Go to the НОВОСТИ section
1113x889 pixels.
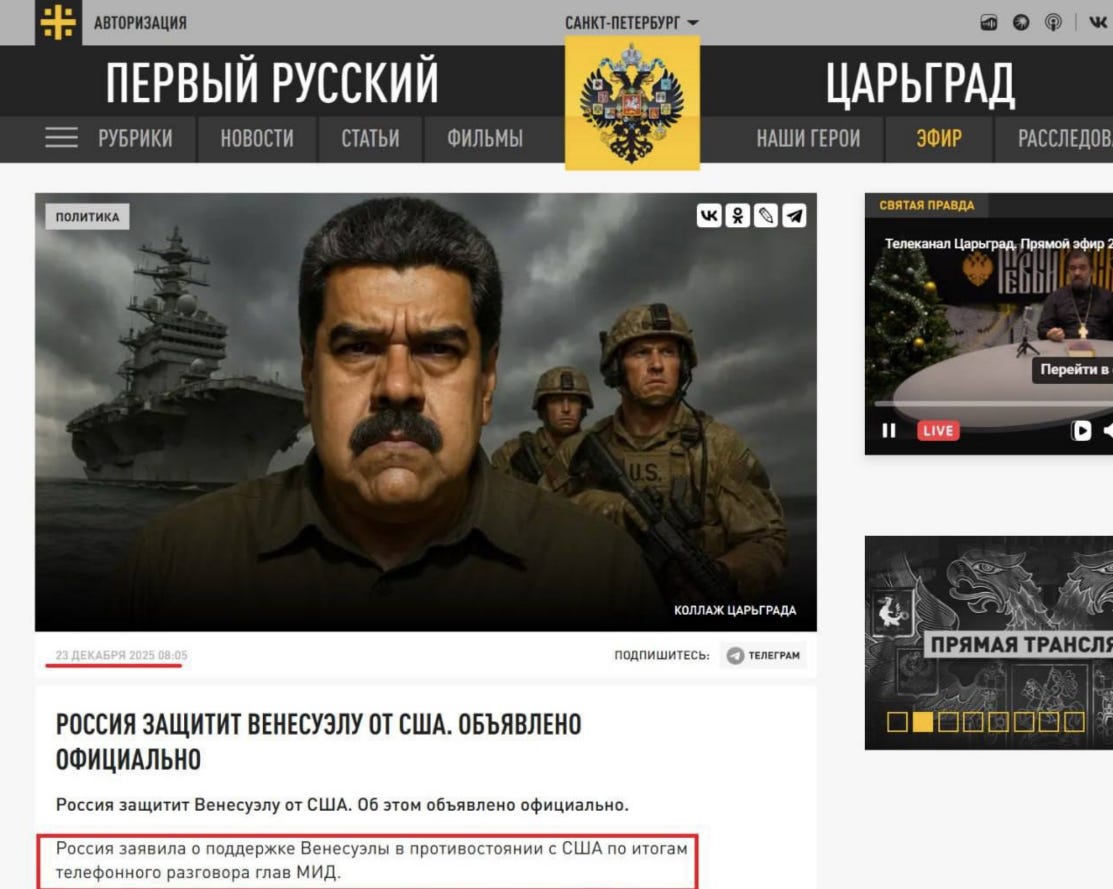coord(257,138)
